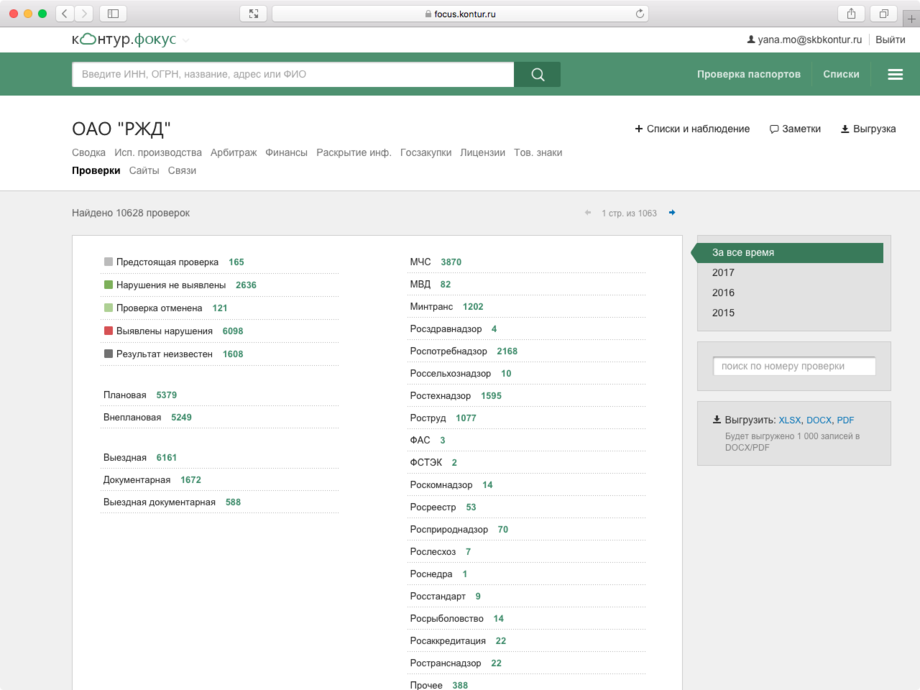Reload page using the address bar icon
Screen dimensions: 920x690
pos(640,14)
